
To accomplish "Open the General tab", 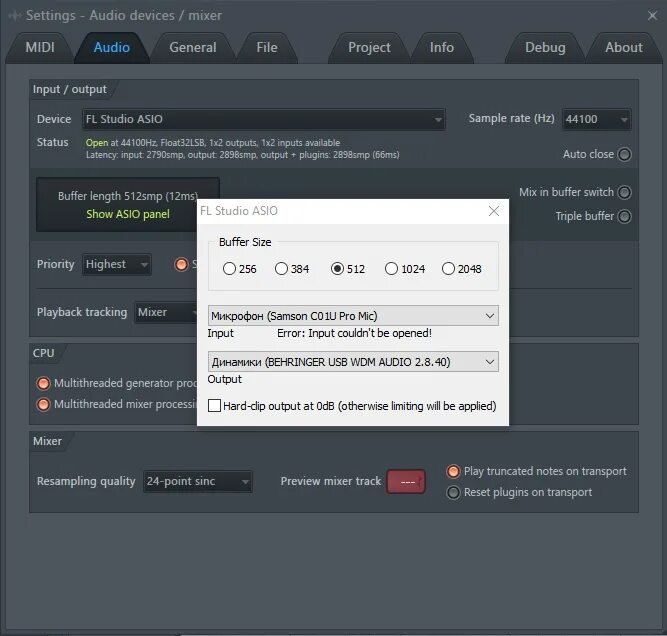I will 193,48.
